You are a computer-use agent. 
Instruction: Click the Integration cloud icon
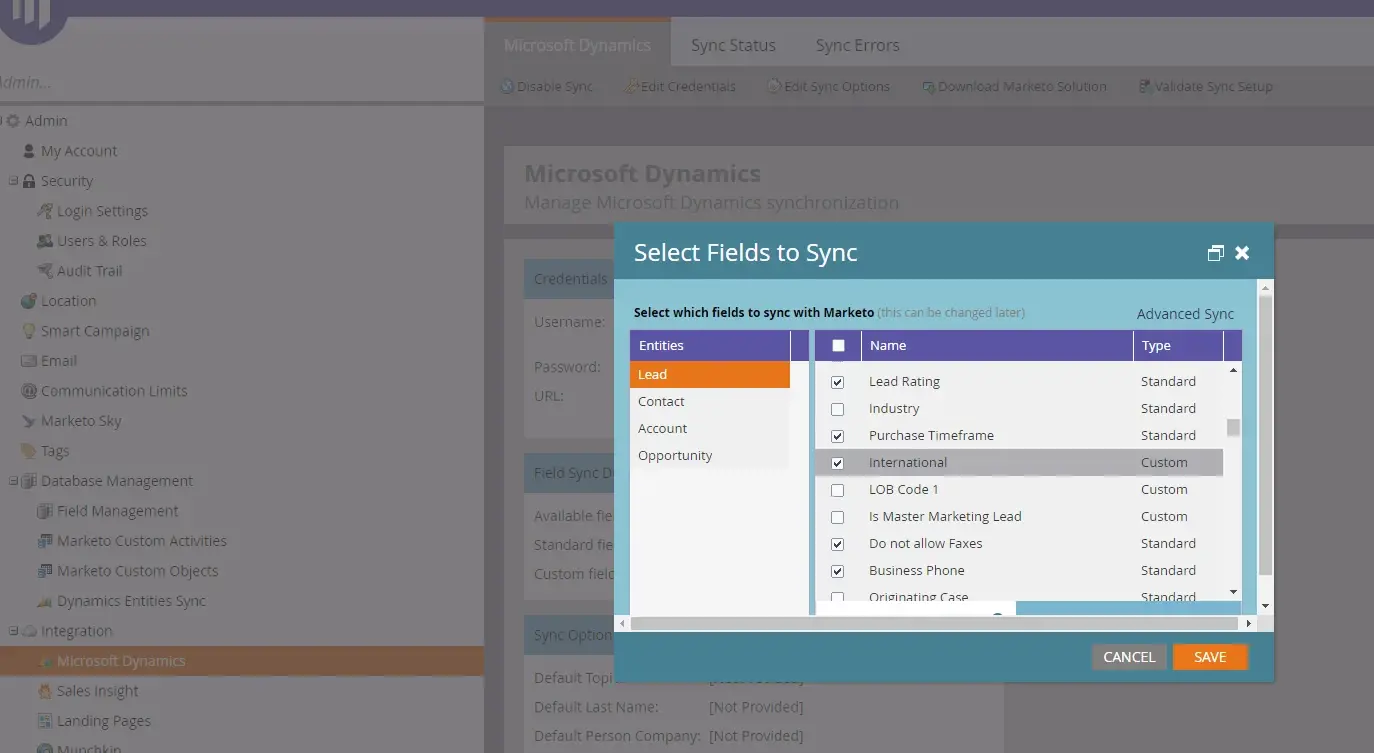coord(29,631)
